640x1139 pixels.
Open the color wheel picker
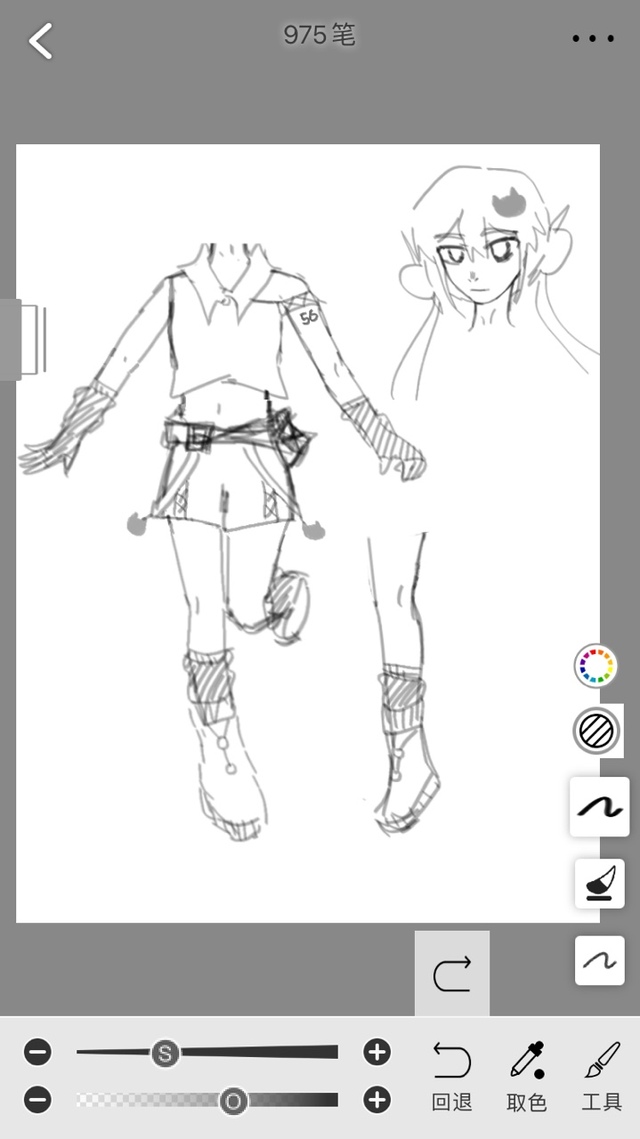[x=596, y=666]
